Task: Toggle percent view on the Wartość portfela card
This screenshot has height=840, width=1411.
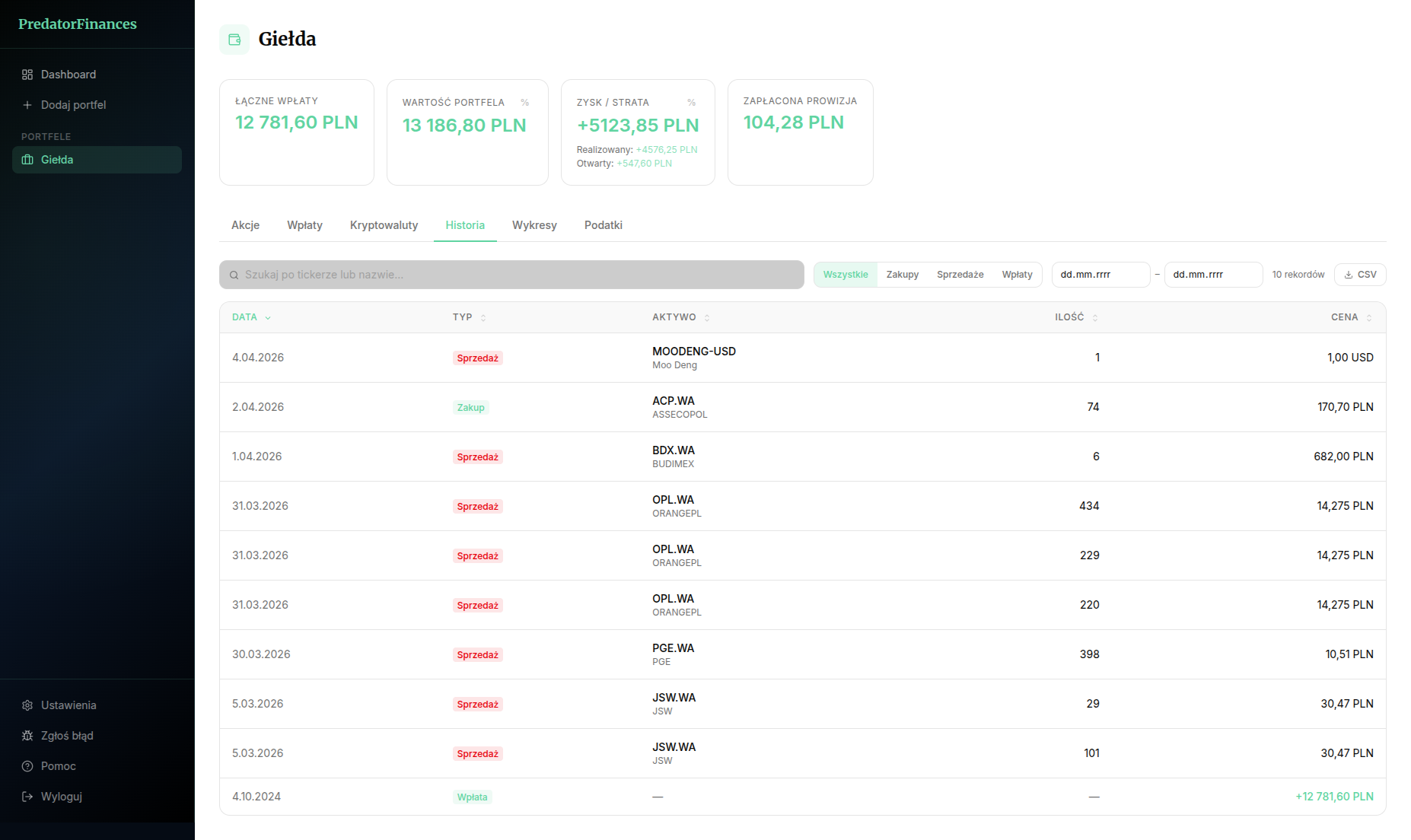Action: 524,102
